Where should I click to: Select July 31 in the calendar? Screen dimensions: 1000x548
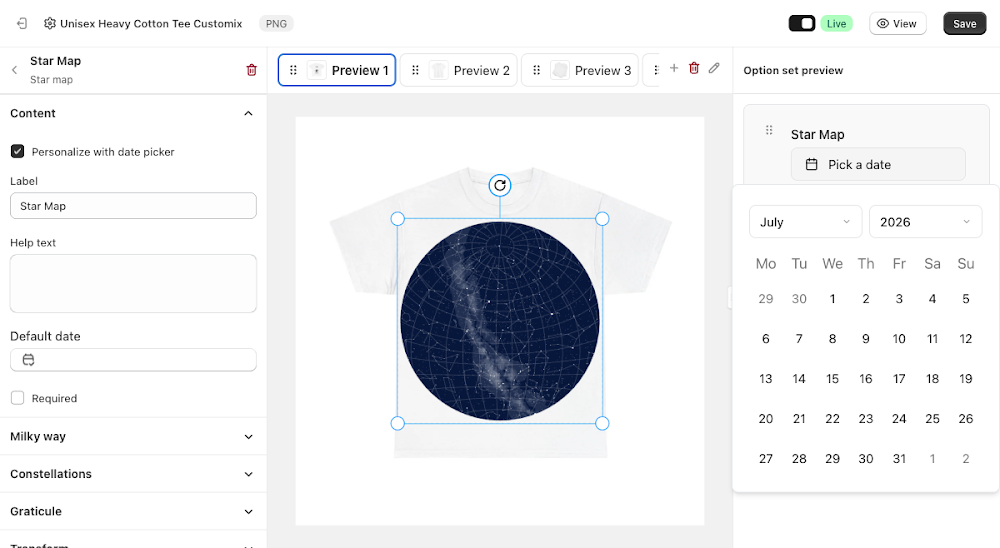tap(899, 459)
